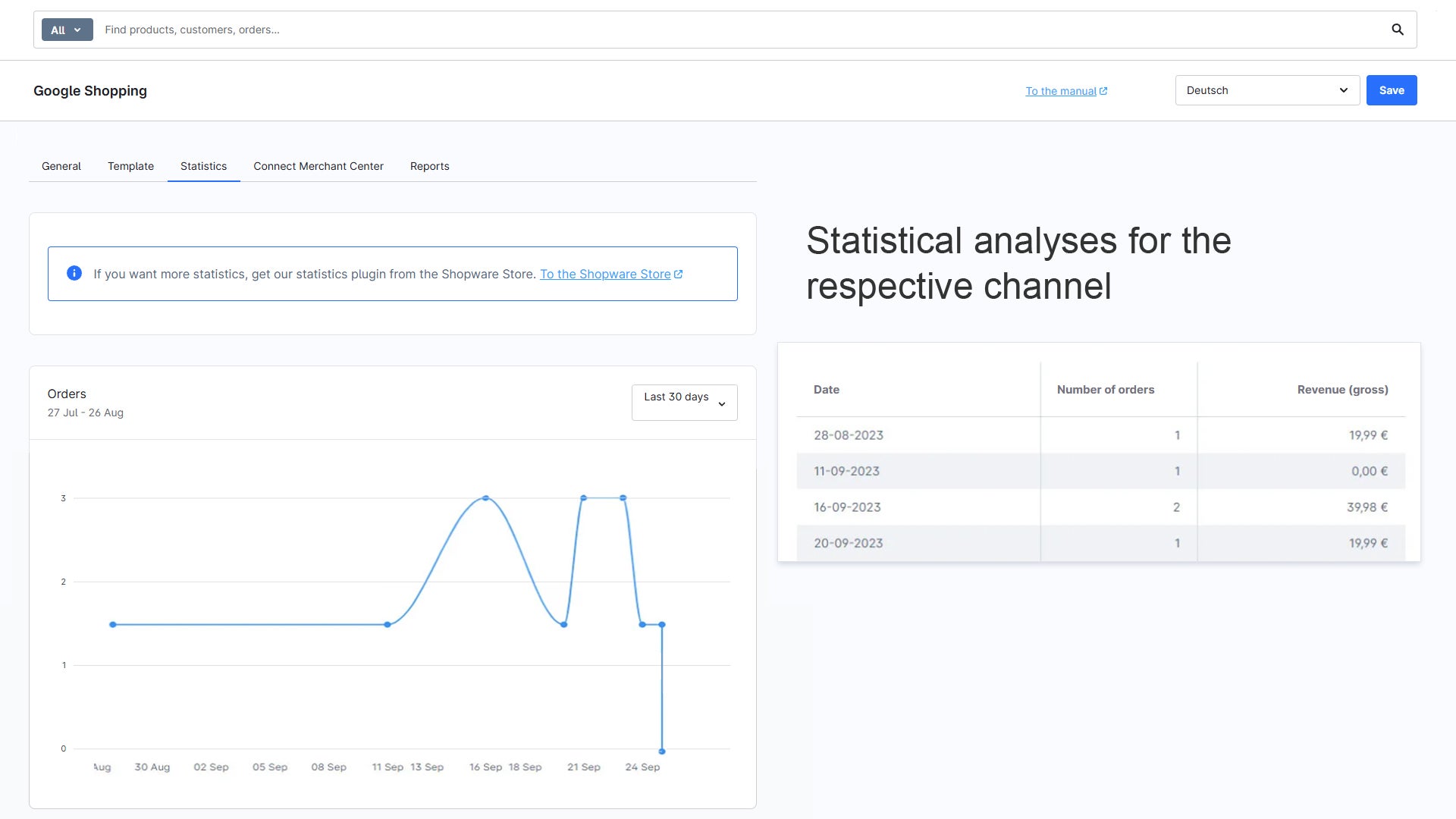Viewport: 1456px width, 819px height.
Task: Click the chart data point at zero orders
Action: pos(662,752)
